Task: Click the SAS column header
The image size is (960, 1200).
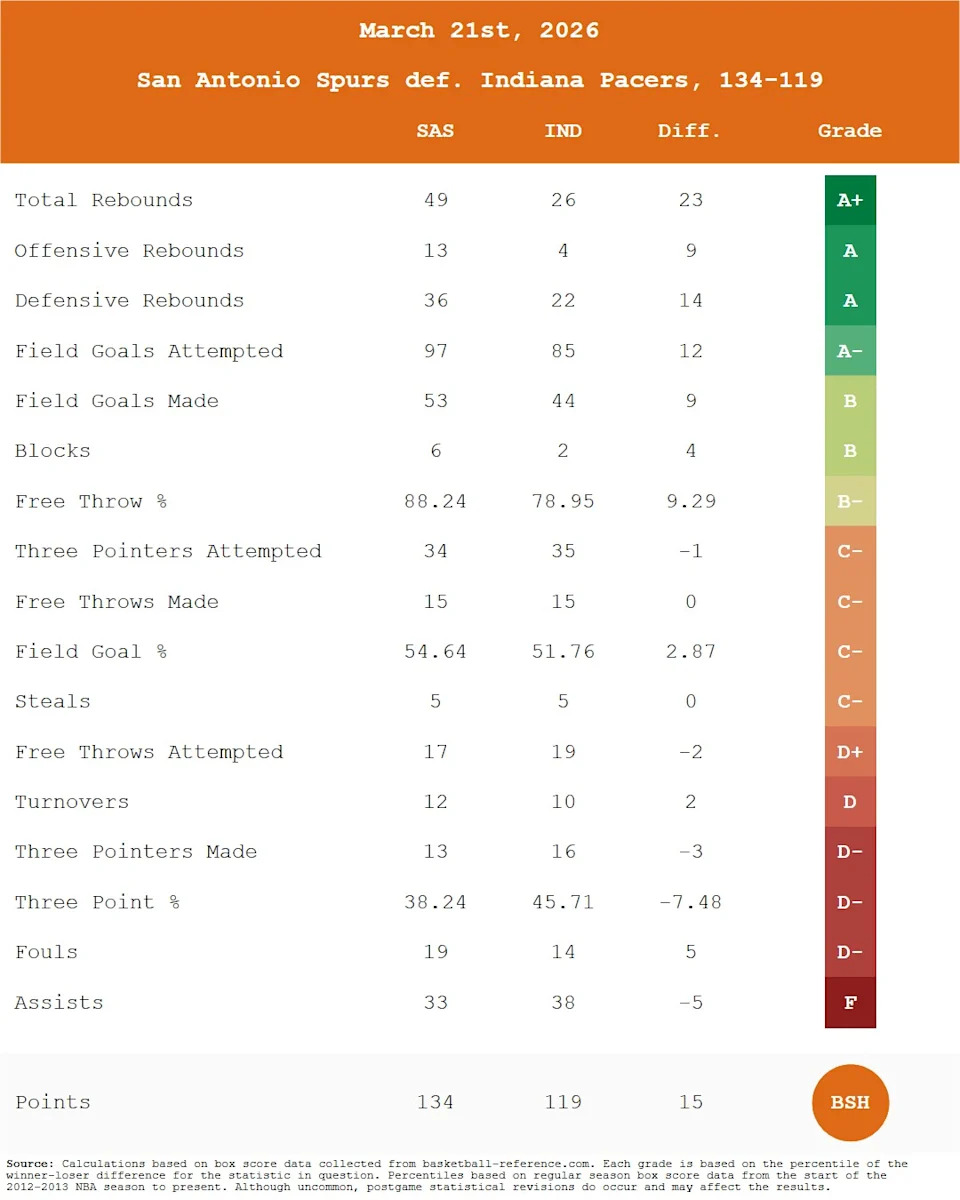Action: pos(435,131)
